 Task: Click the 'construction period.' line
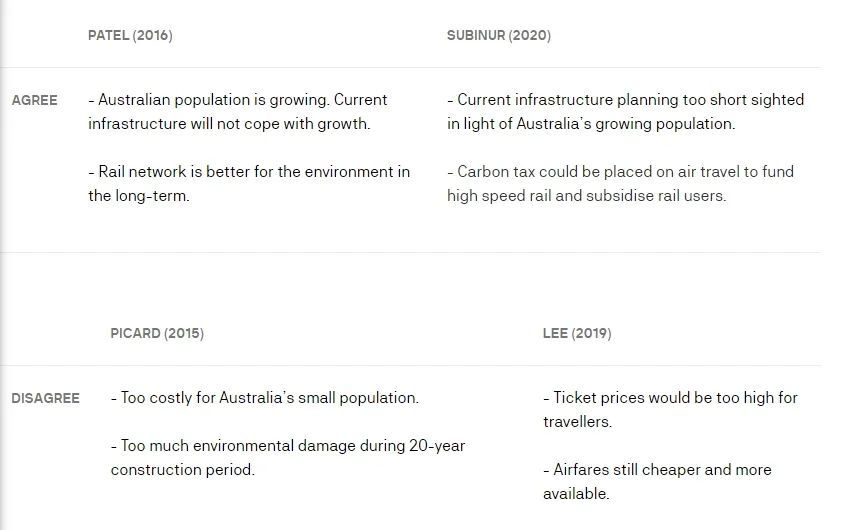click(x=182, y=469)
